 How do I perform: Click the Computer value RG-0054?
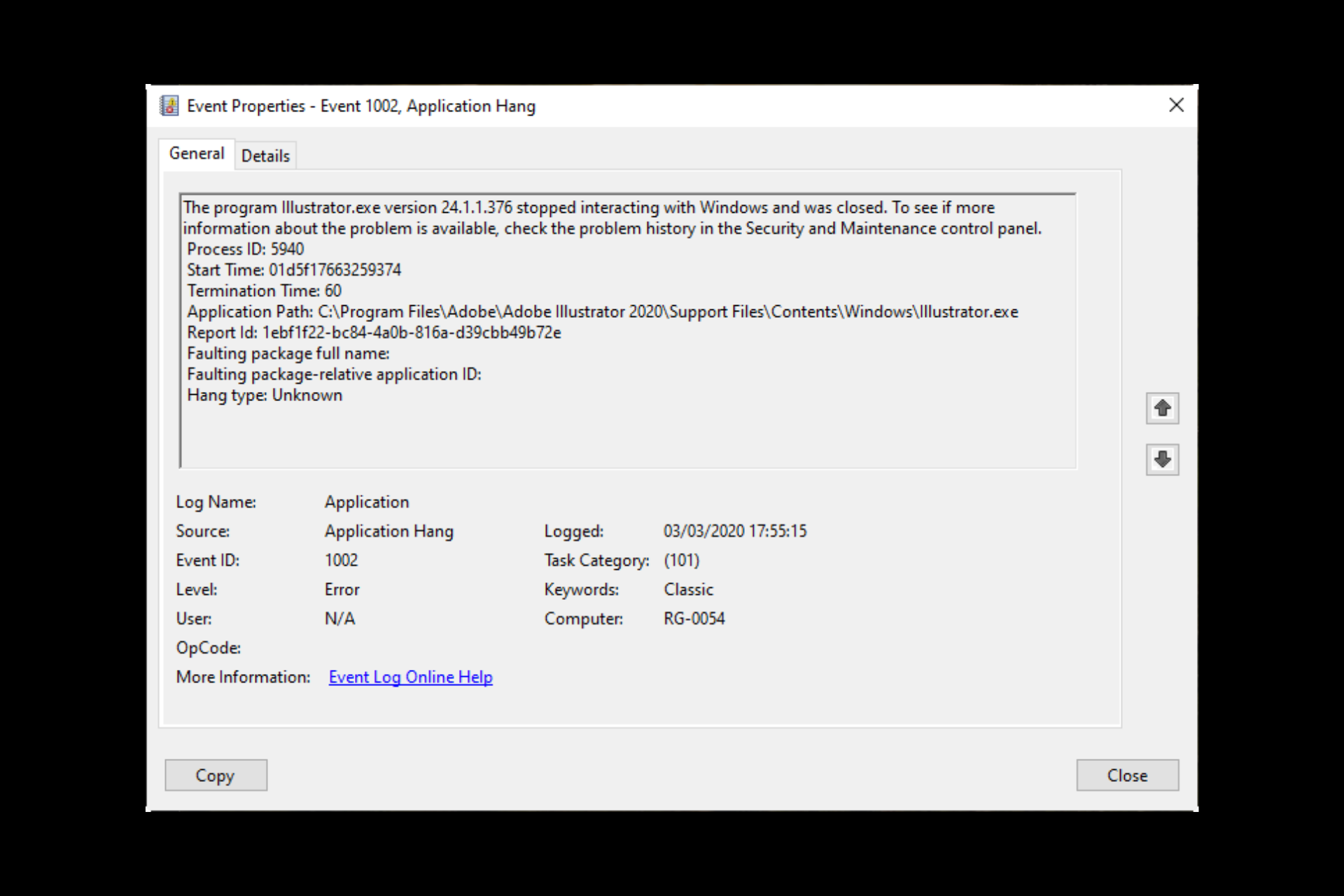pos(694,619)
